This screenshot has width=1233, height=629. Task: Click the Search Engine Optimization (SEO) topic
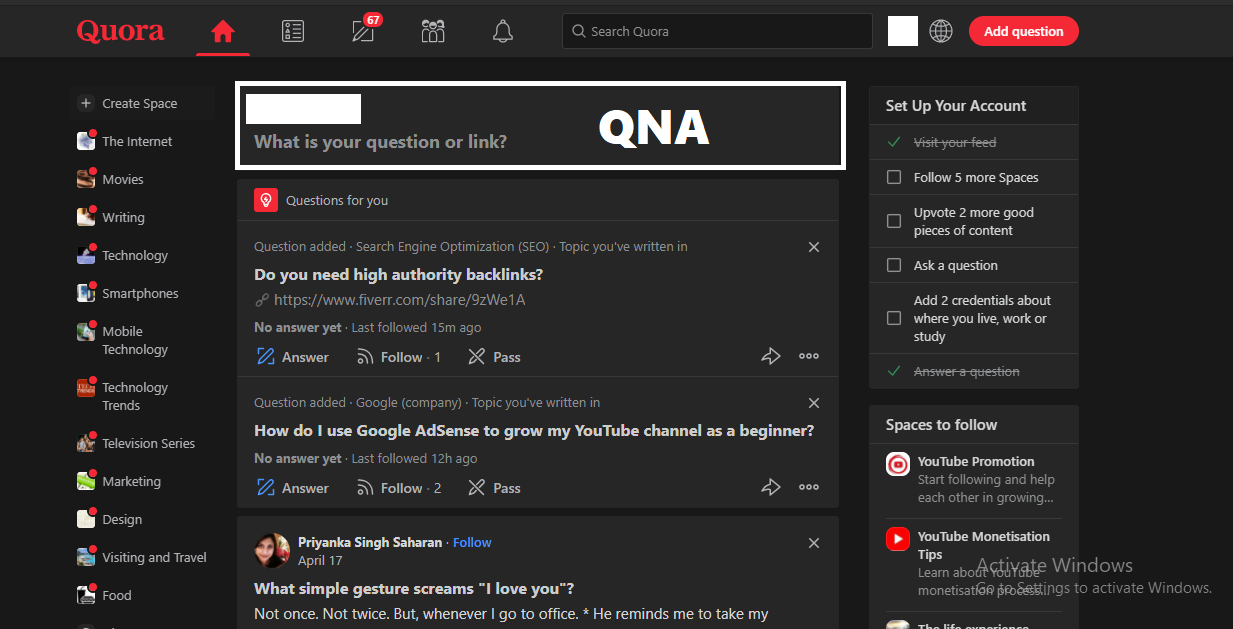click(452, 246)
